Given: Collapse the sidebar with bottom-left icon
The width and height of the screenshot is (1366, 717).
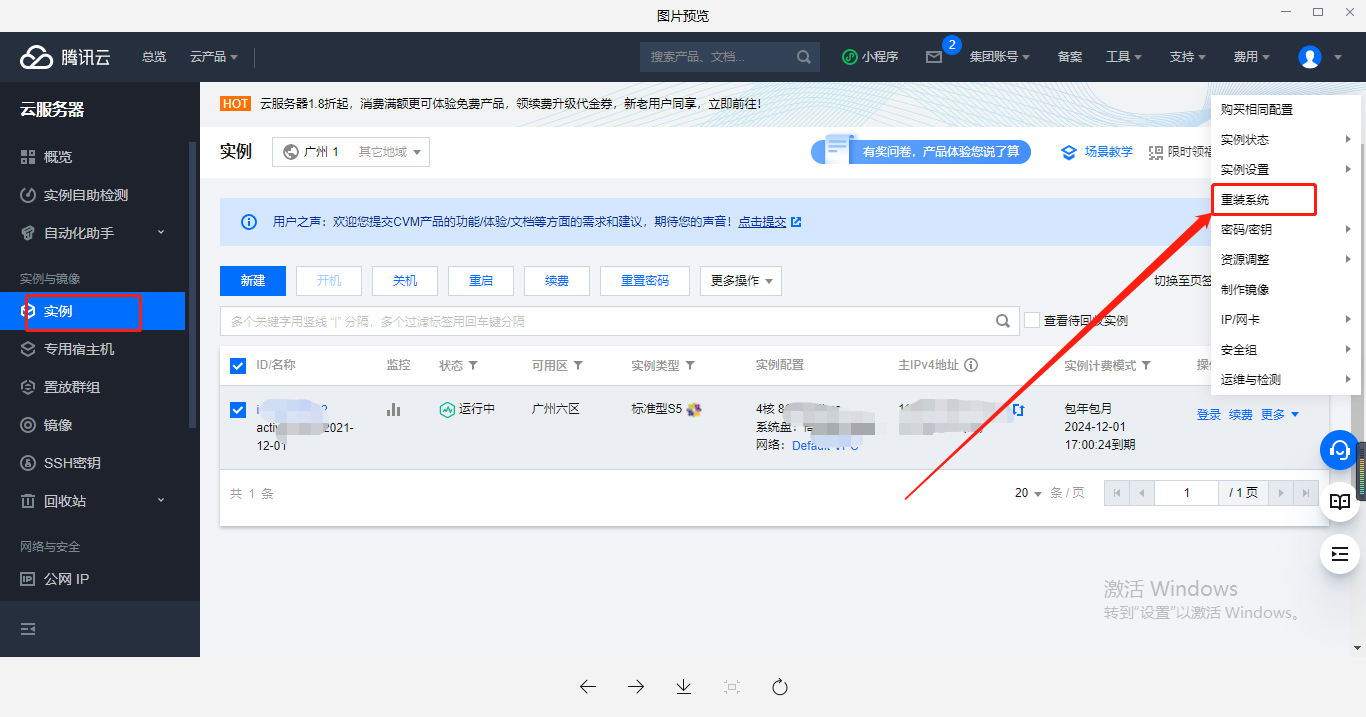Looking at the screenshot, I should point(28,629).
